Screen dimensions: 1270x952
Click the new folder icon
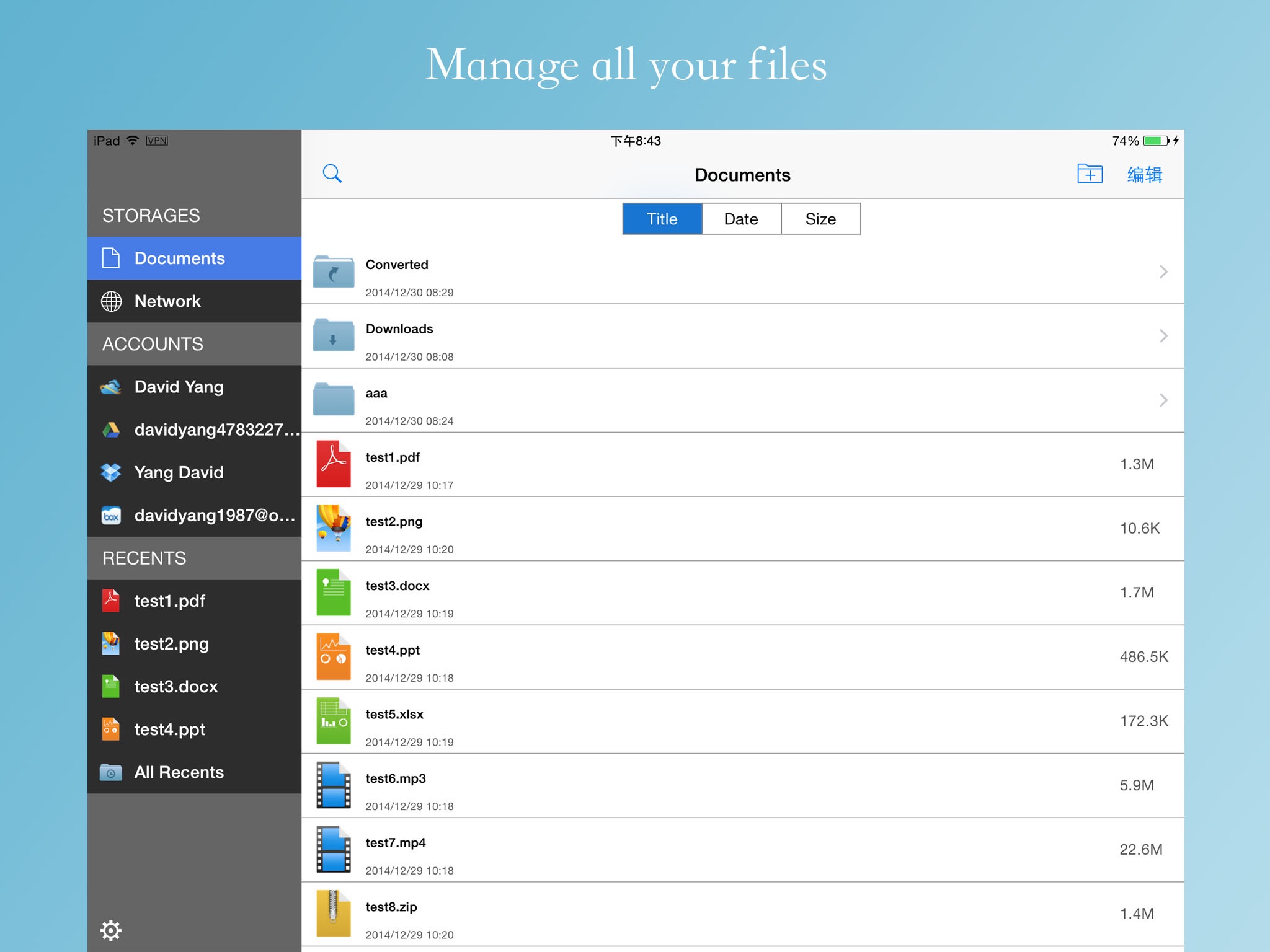[x=1090, y=174]
